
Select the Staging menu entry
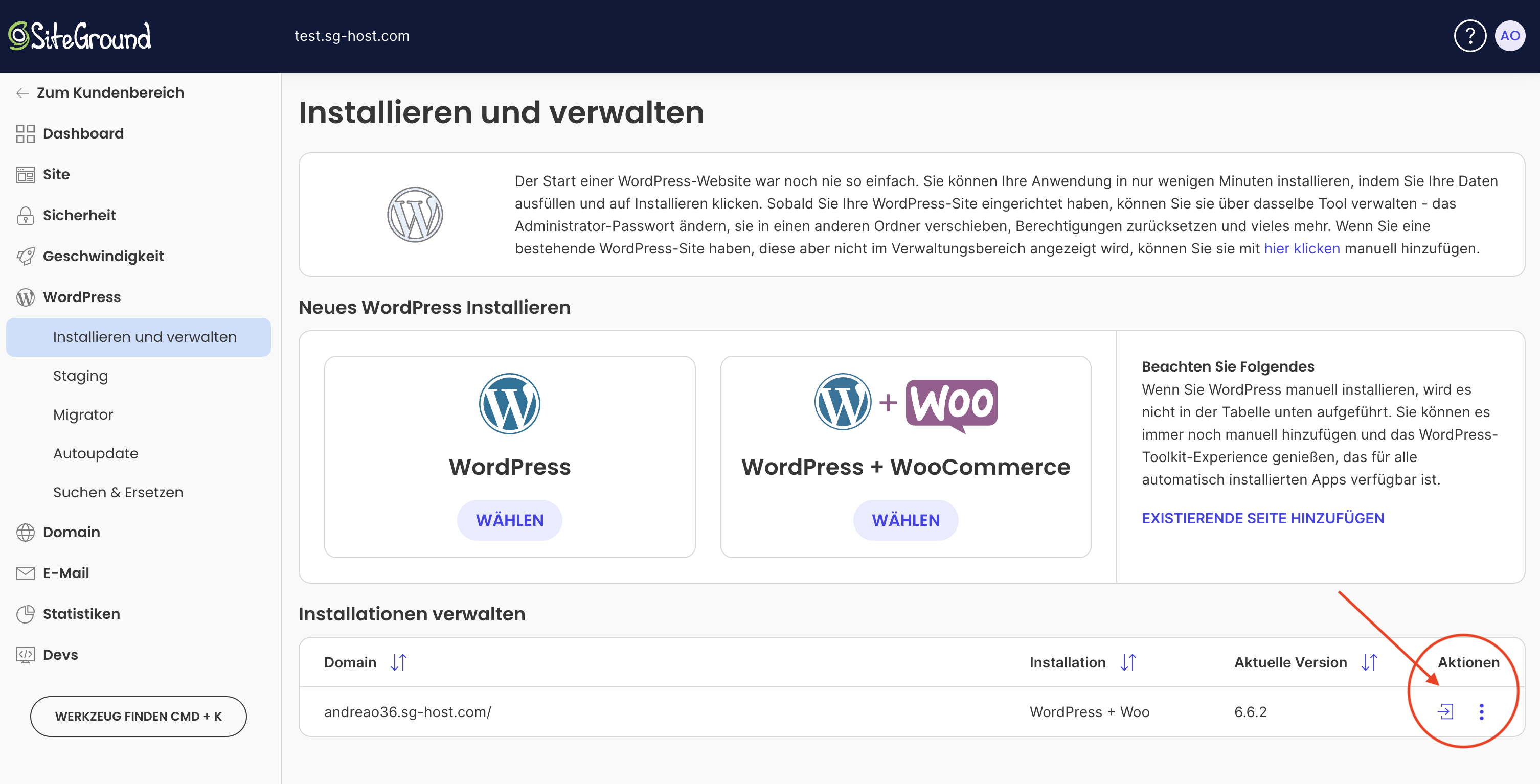pos(80,375)
